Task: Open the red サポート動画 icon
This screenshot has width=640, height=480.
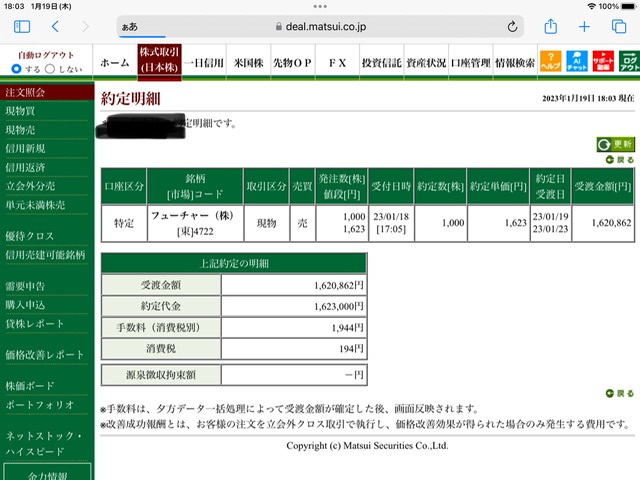Action: 603,61
